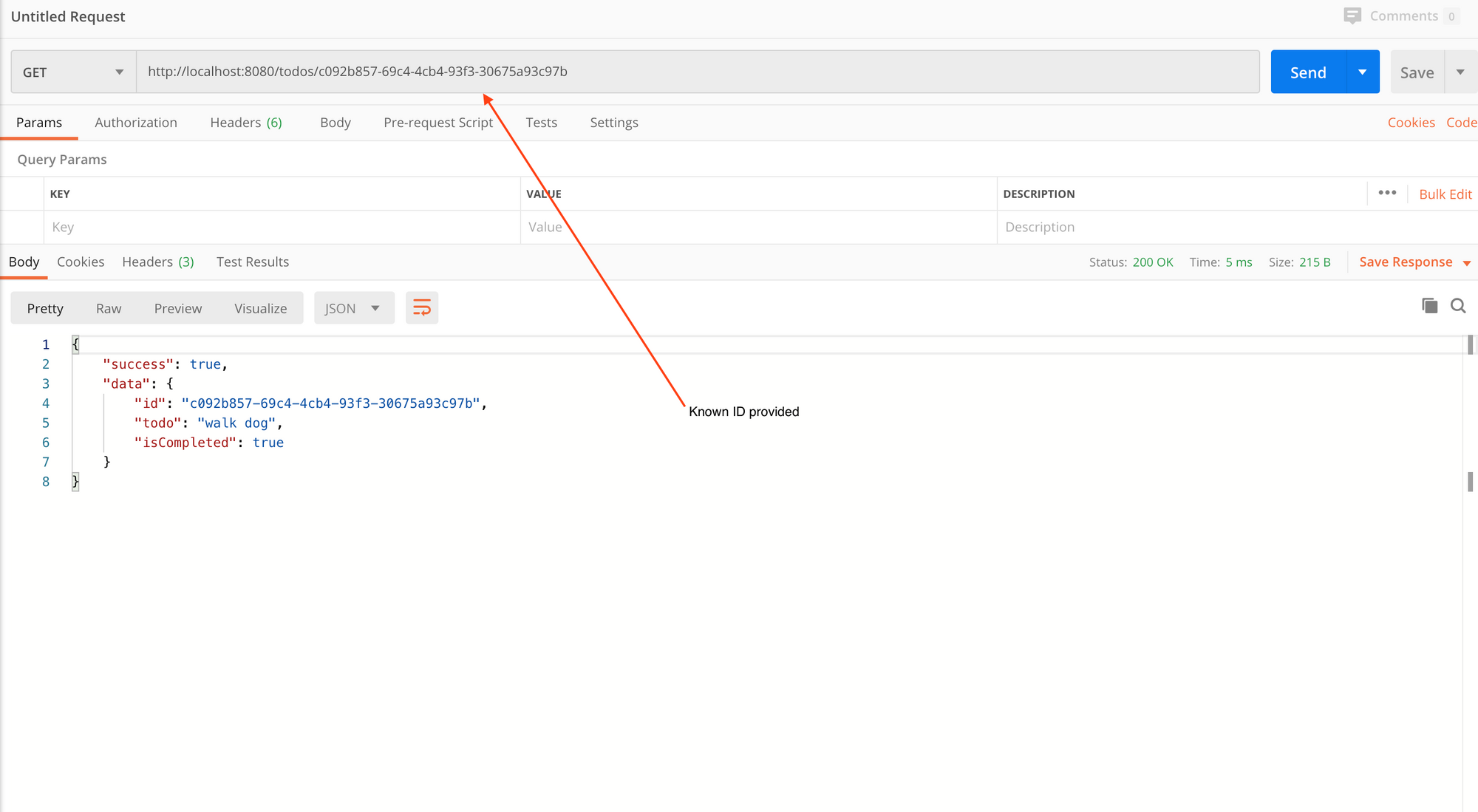This screenshot has width=1478, height=812.
Task: Click the request URL input field
Action: click(698, 72)
